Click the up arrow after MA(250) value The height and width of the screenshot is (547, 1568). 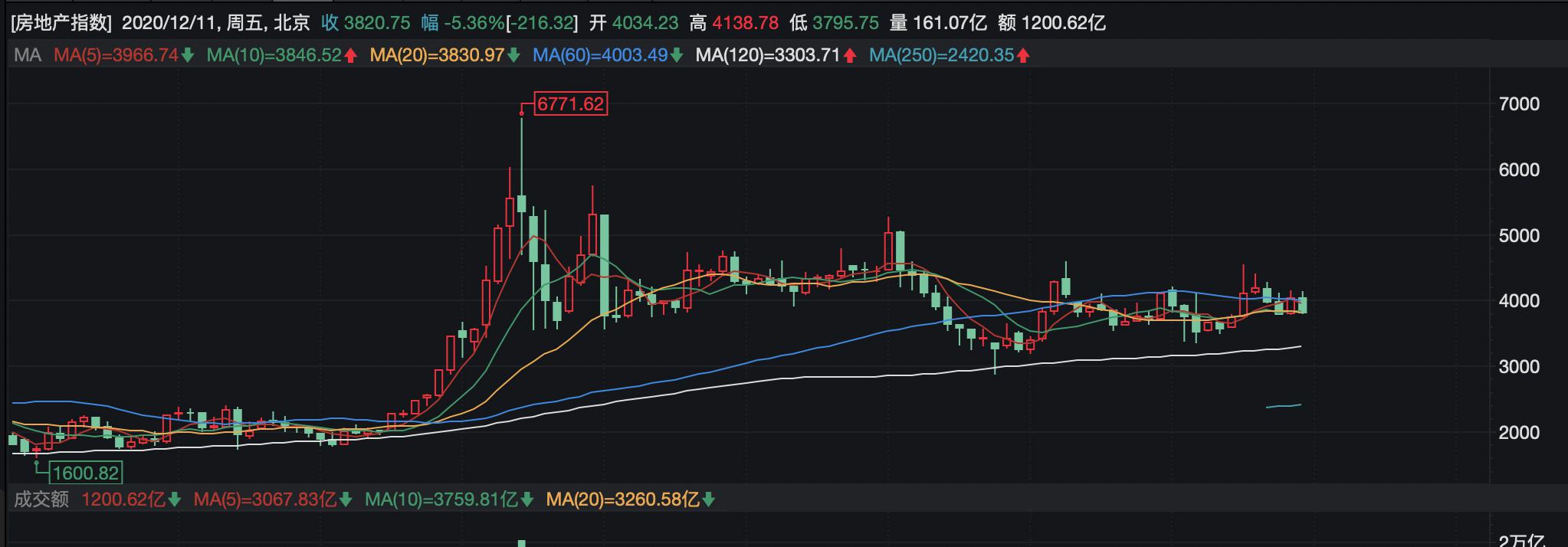coord(1024,55)
